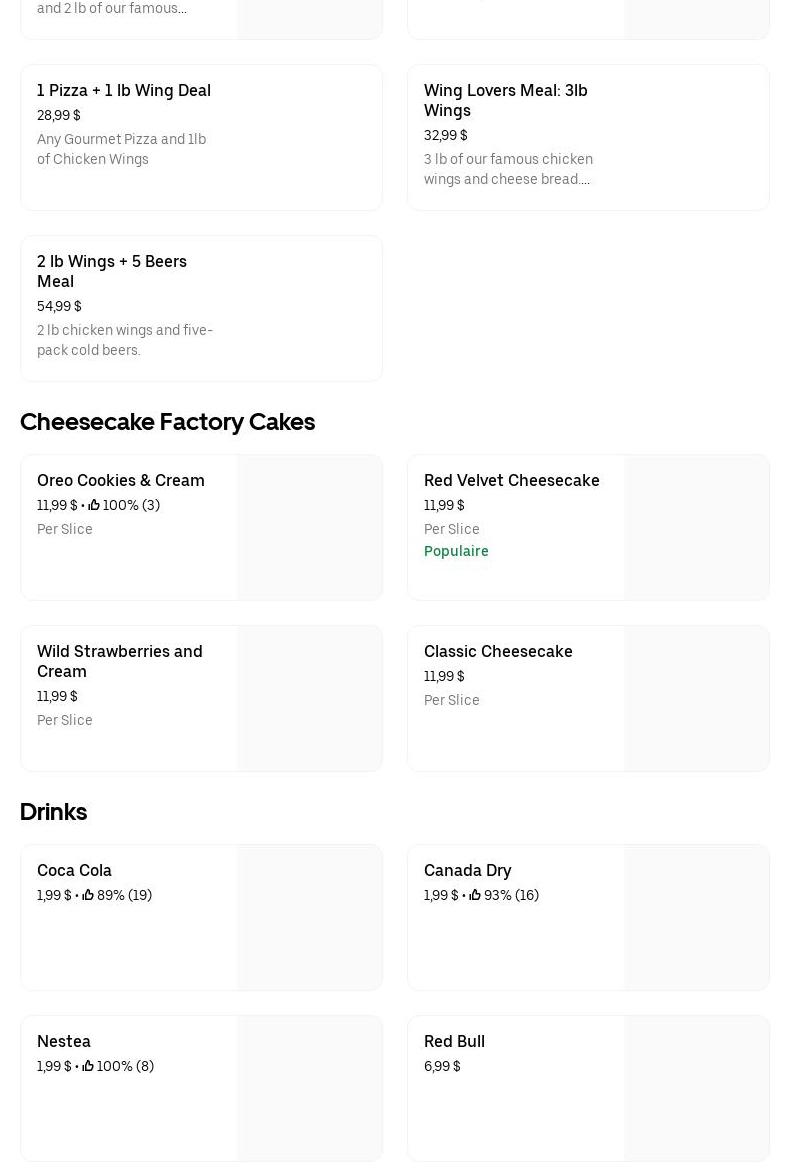804x1169 pixels.
Task: Open the Classic Cheesecake item title
Action: coord(498,651)
